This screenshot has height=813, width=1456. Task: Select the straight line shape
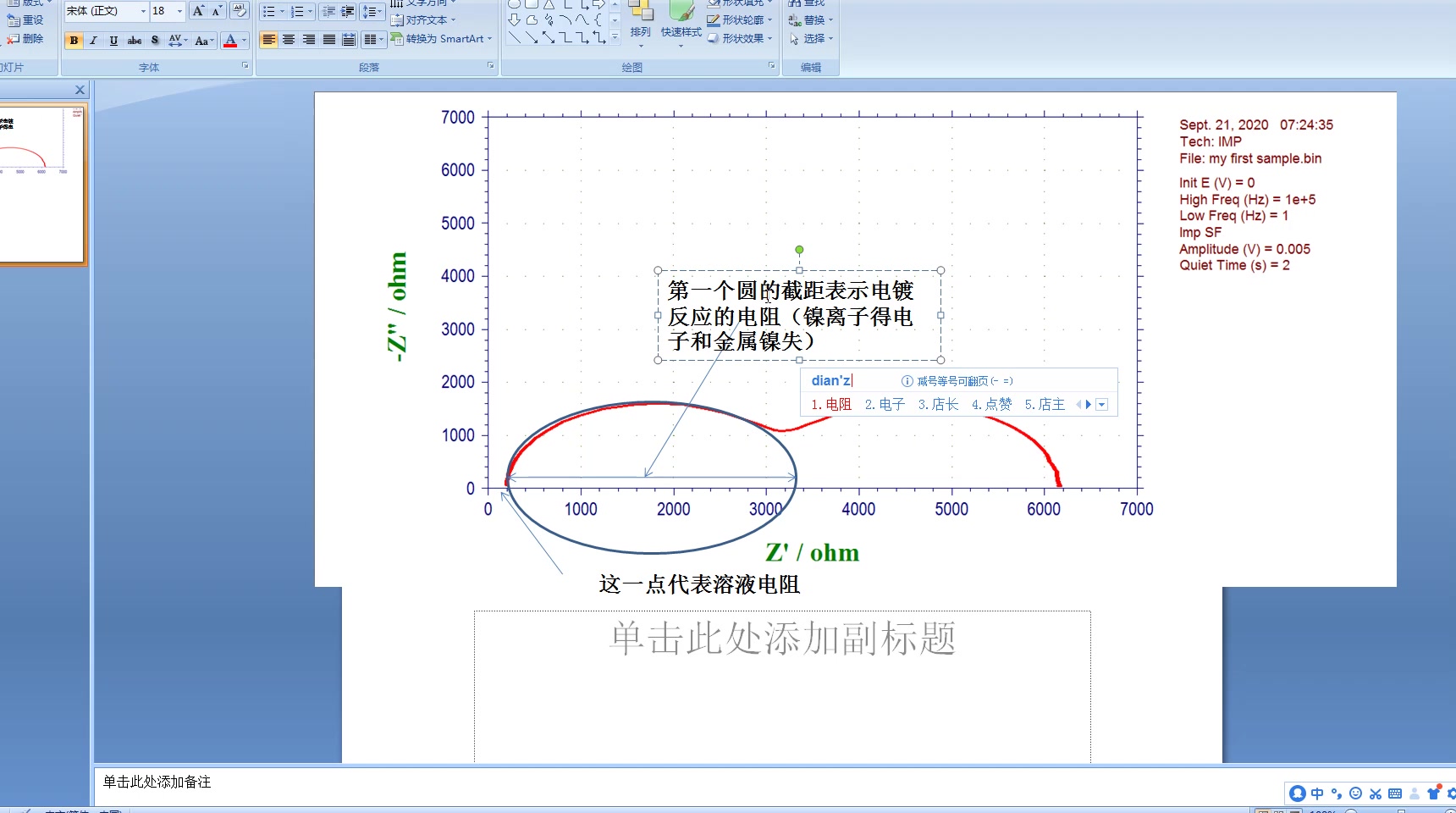click(514, 38)
